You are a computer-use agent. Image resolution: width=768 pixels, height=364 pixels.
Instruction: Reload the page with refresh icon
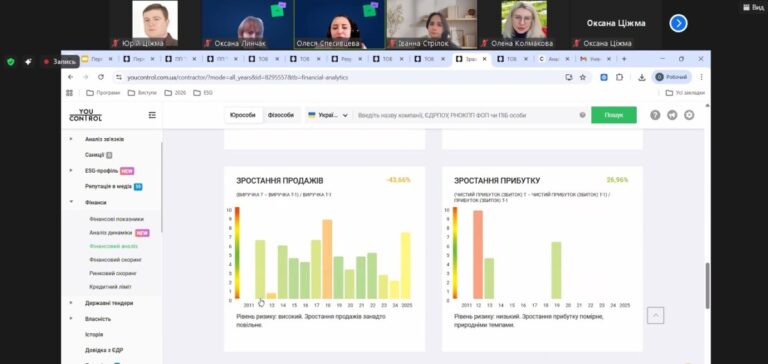[101, 77]
